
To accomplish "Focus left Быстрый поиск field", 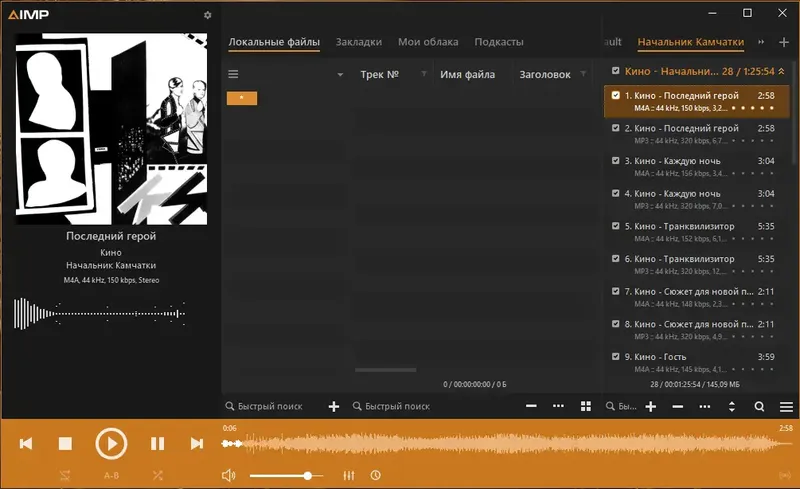I will (x=270, y=406).
